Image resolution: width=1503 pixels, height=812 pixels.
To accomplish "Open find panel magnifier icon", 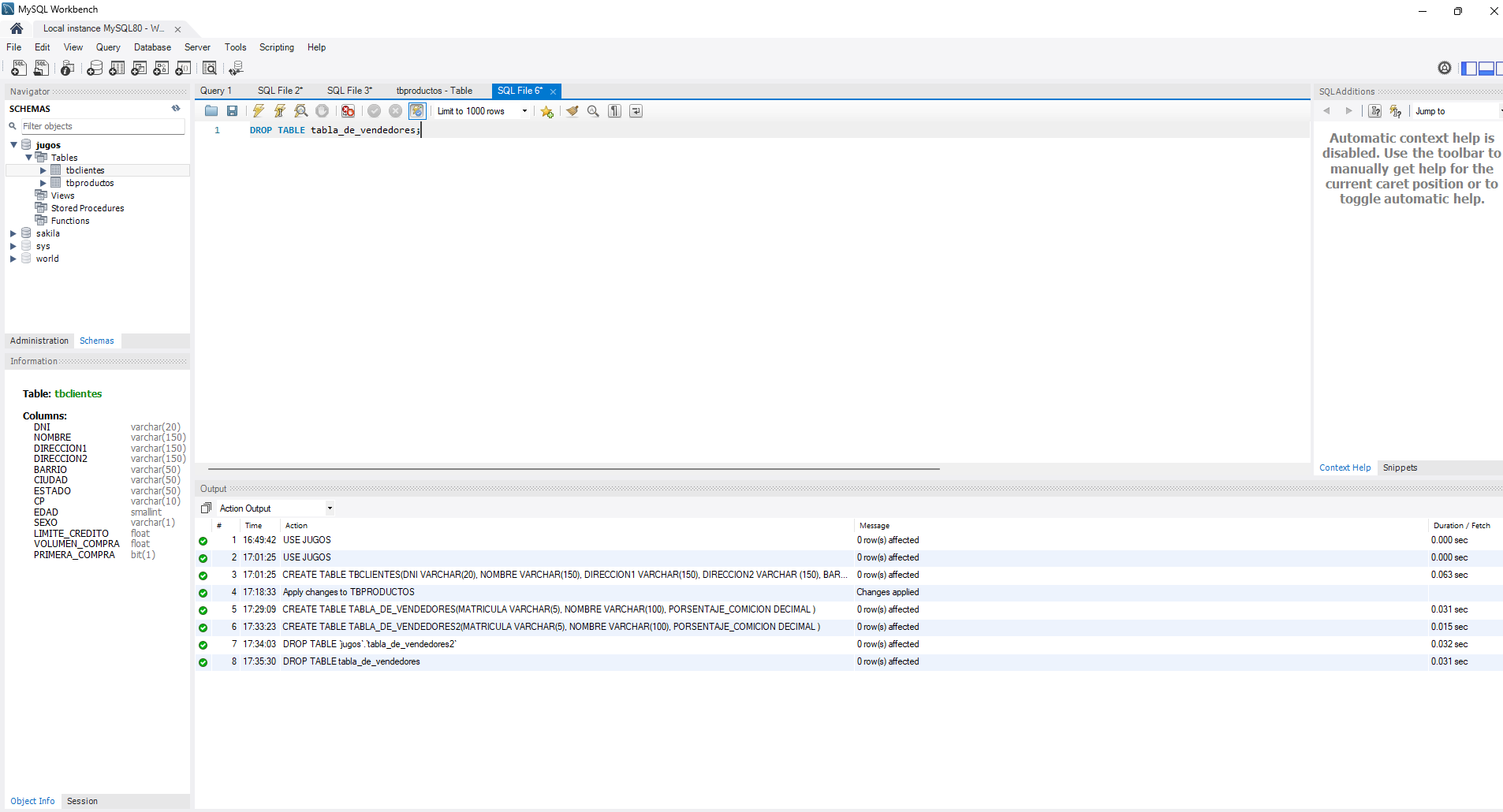I will pos(593,111).
